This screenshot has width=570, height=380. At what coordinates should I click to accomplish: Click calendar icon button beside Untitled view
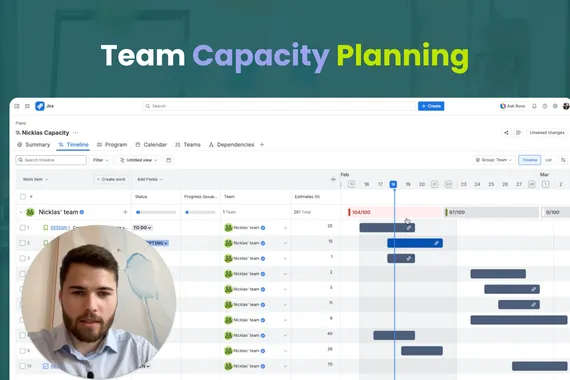169,160
